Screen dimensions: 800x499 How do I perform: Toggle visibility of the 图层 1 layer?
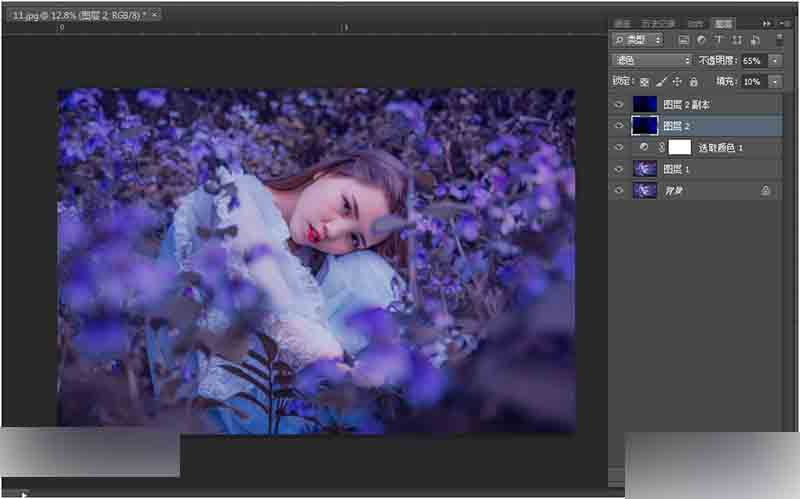[619, 168]
